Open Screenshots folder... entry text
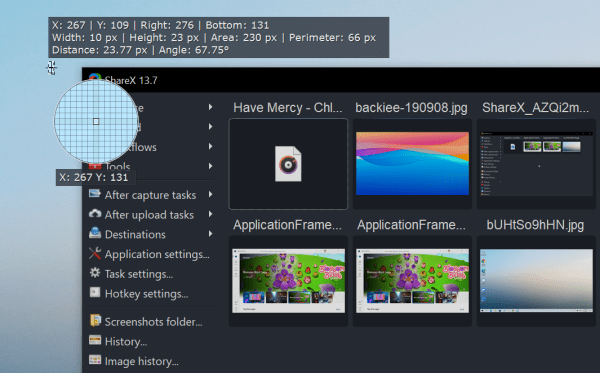 [x=153, y=322]
